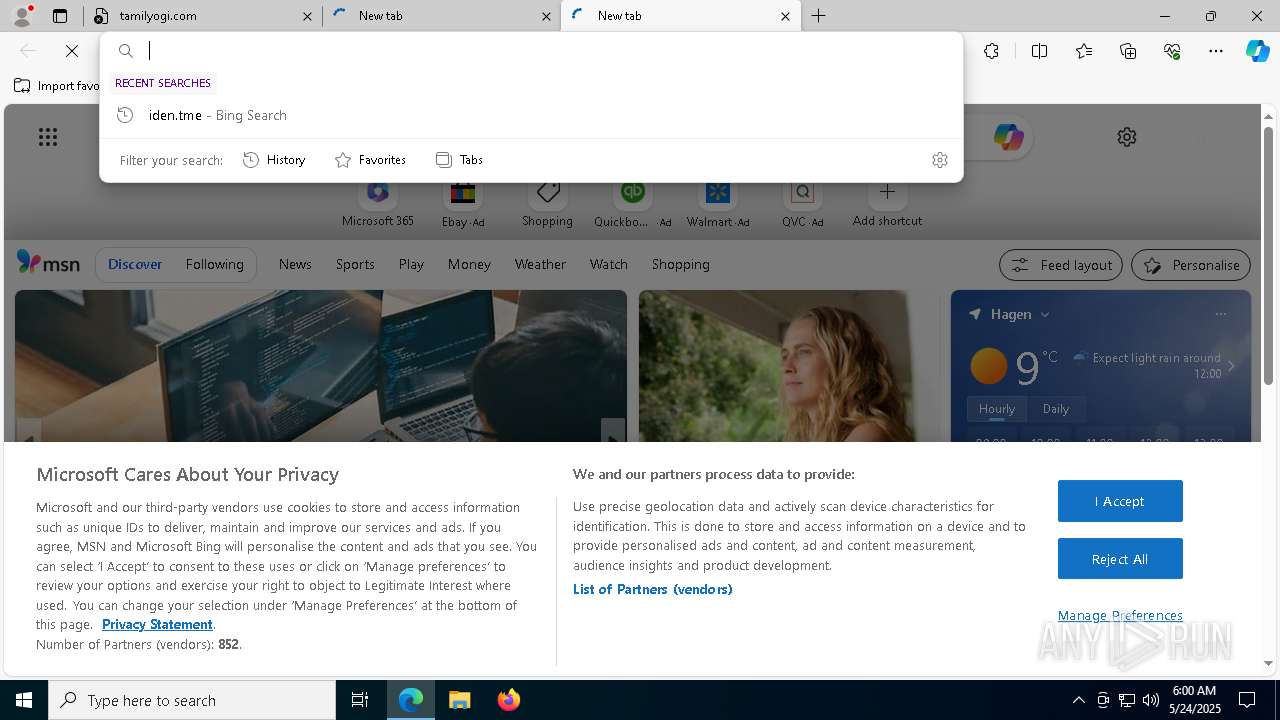
Task: Open weather card more options ellipsis
Action: click(1220, 314)
